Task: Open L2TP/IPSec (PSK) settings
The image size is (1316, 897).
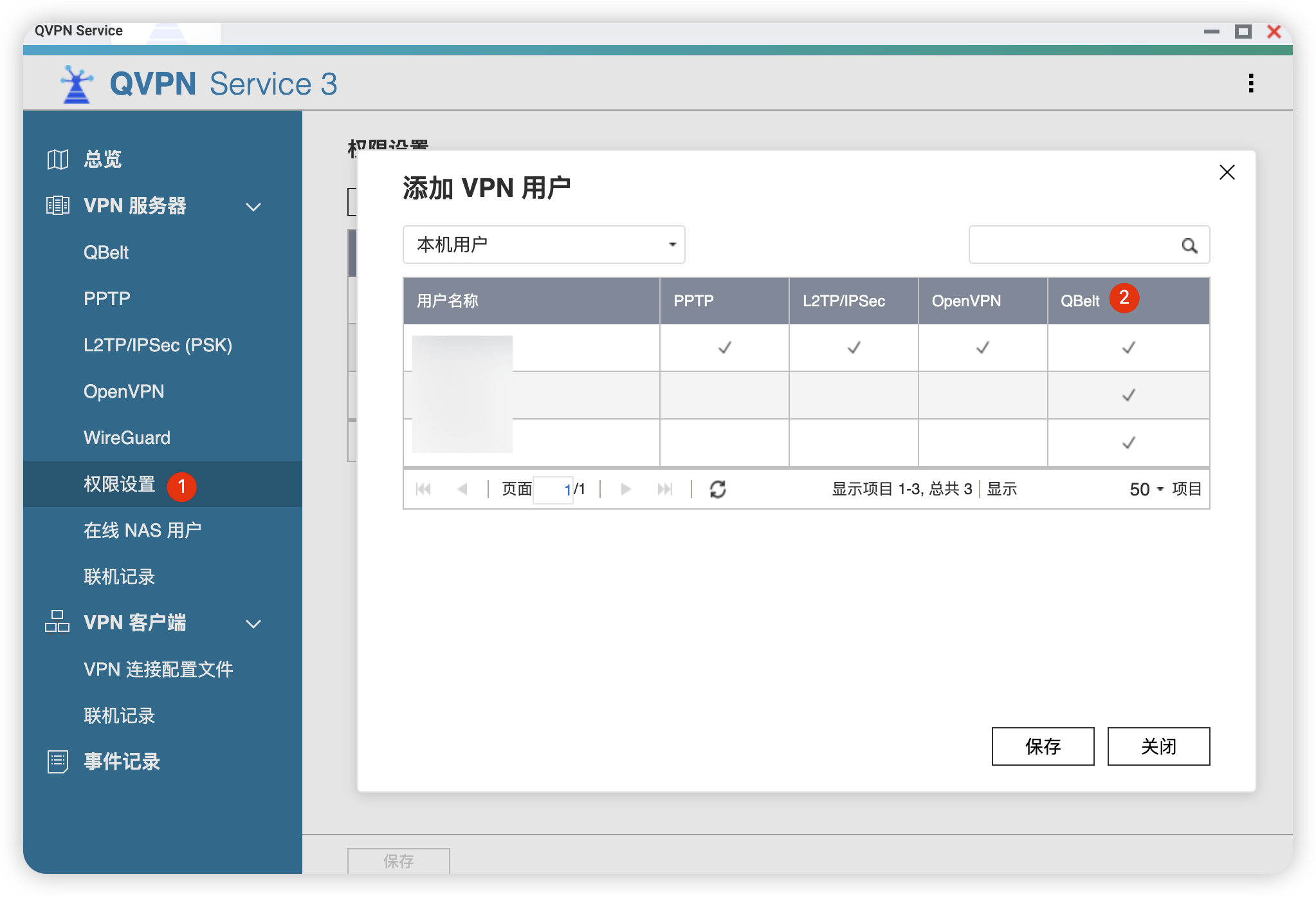Action: pyautogui.click(x=158, y=345)
